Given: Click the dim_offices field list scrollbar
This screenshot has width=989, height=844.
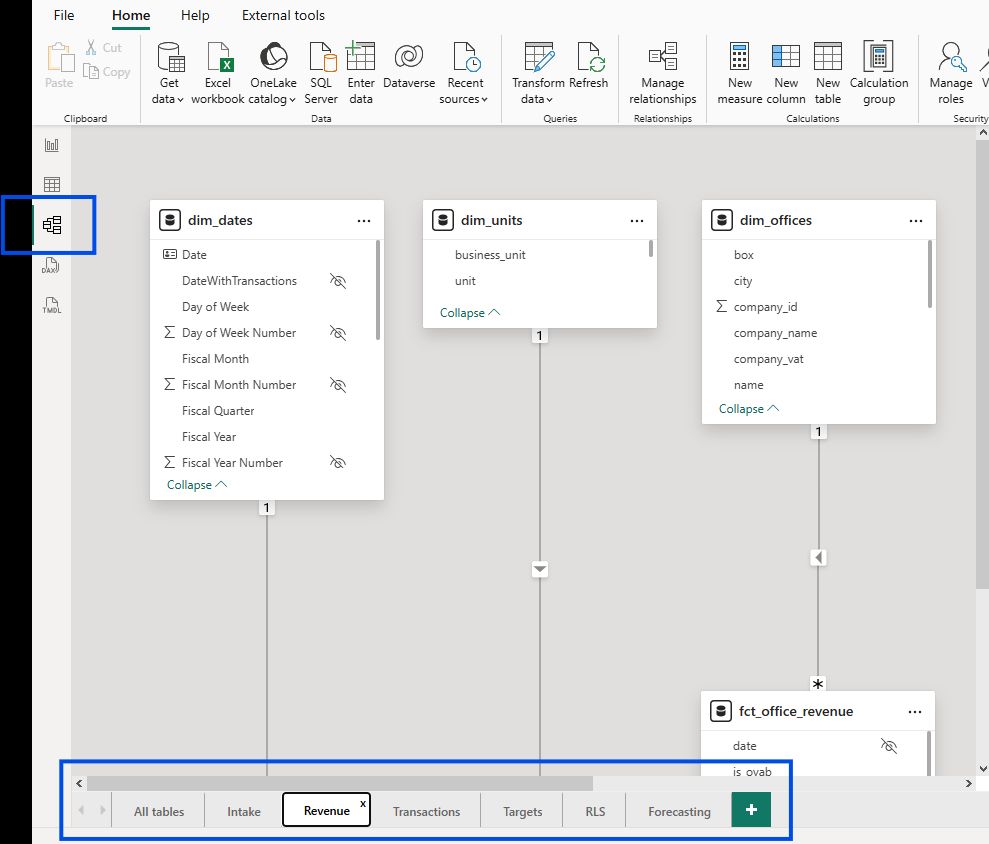Looking at the screenshot, I should pos(930,274).
